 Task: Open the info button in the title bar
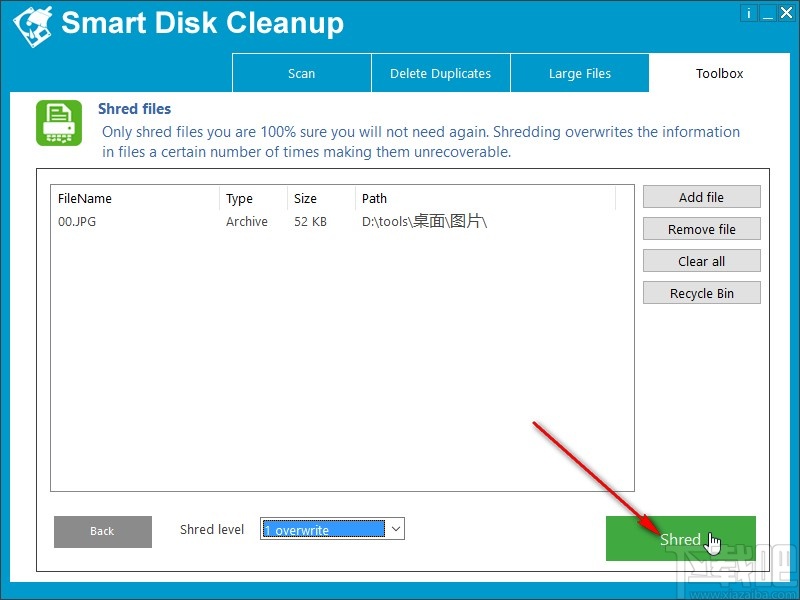[x=748, y=13]
